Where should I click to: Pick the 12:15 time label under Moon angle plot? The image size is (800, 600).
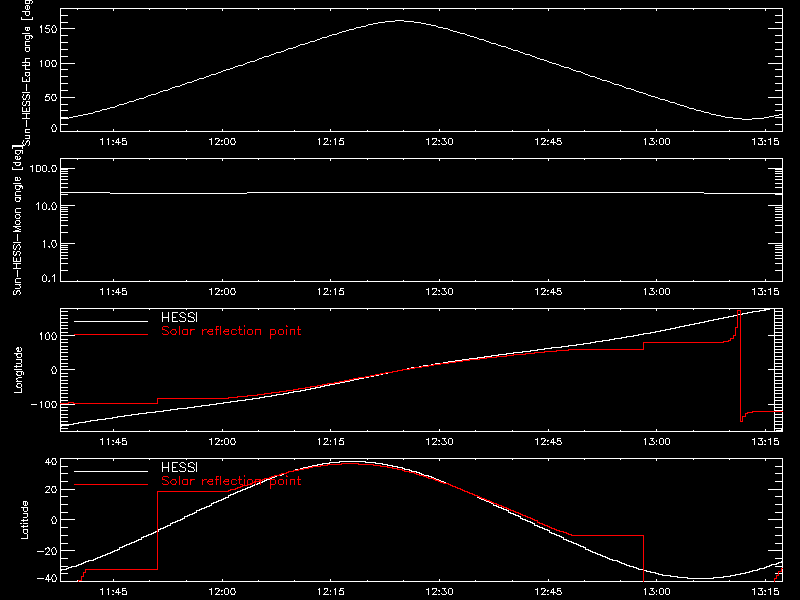(x=331, y=291)
